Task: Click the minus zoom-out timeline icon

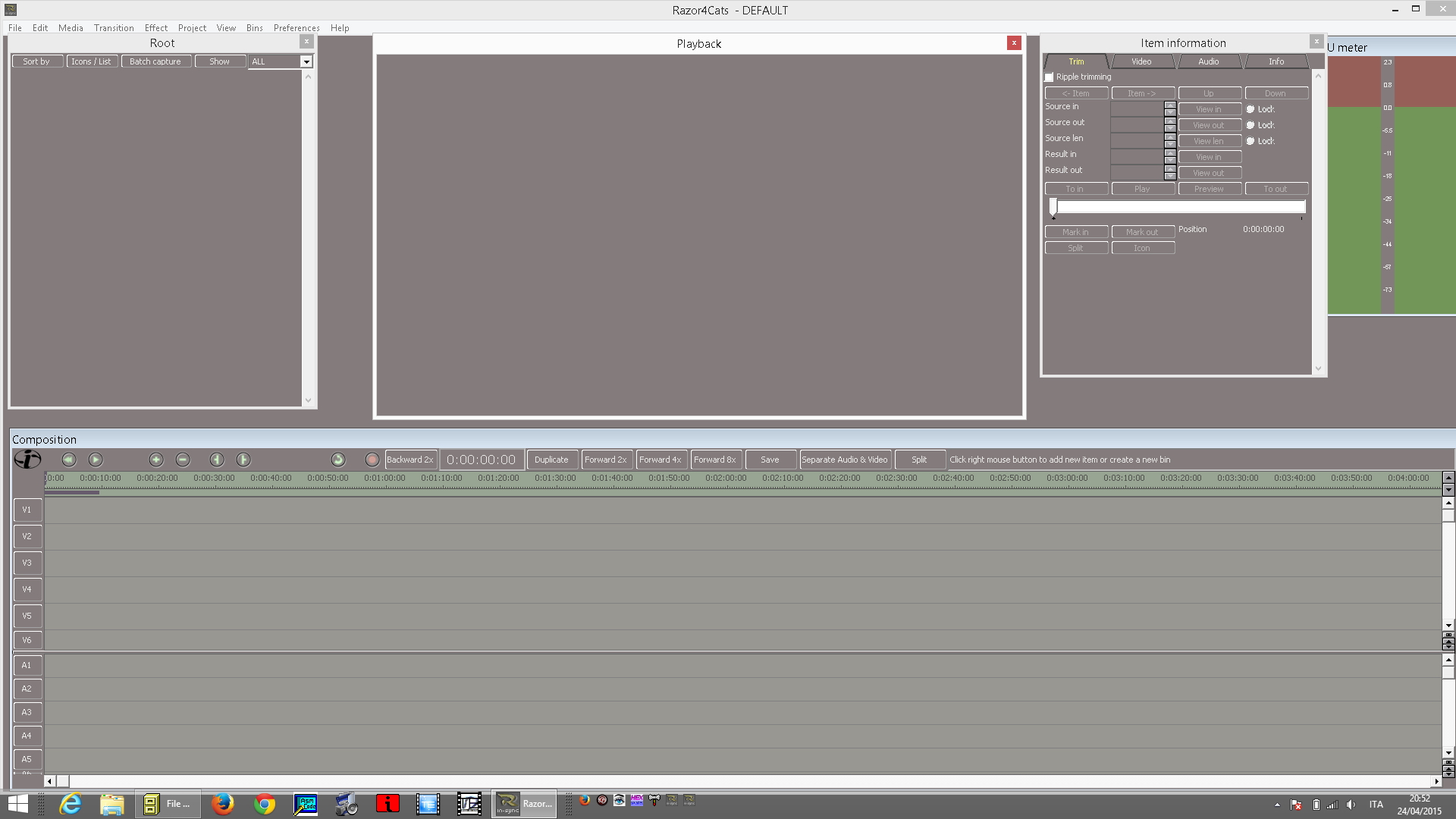Action: click(183, 460)
